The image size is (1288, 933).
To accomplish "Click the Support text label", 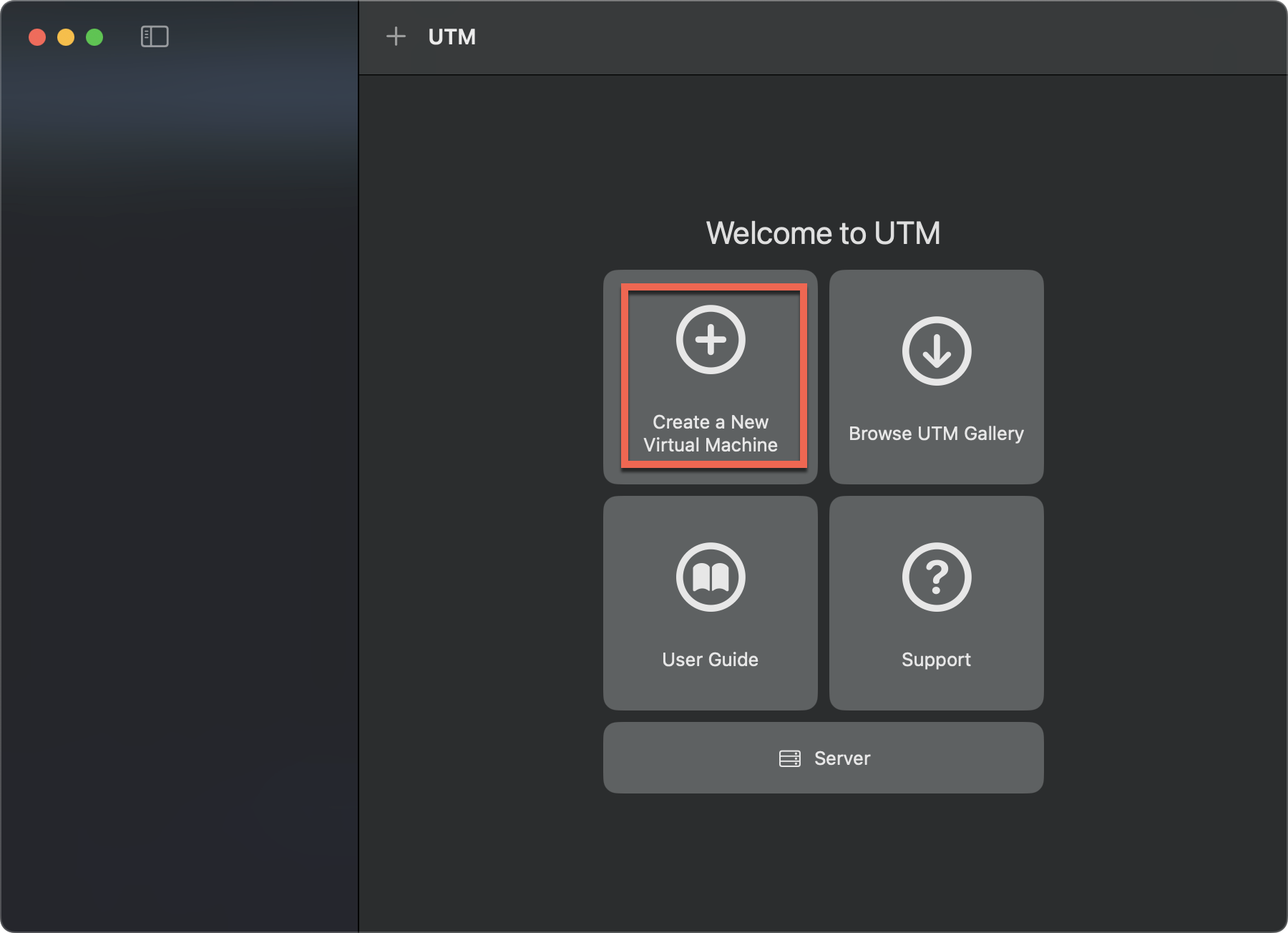I will tap(936, 660).
